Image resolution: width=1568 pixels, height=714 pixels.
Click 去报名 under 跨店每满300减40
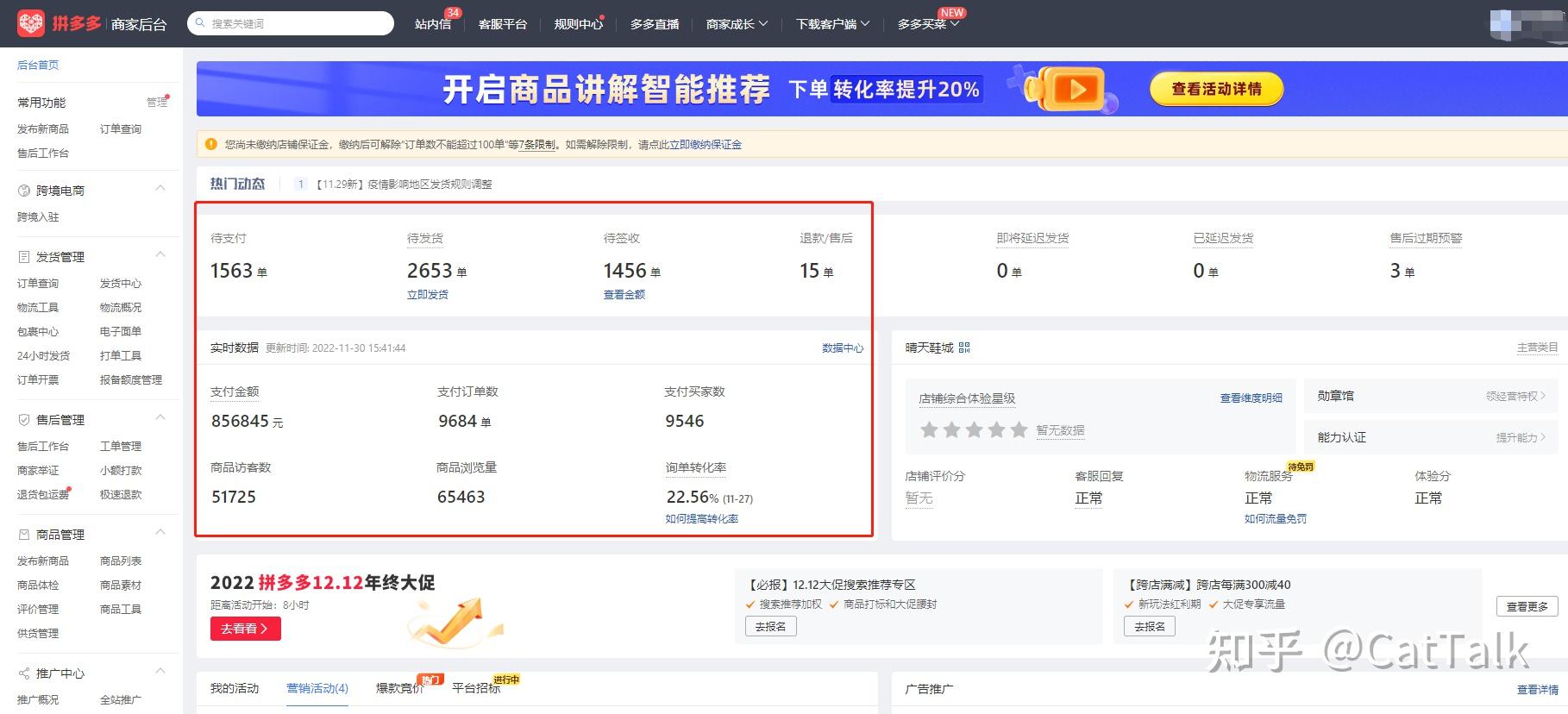click(1150, 627)
